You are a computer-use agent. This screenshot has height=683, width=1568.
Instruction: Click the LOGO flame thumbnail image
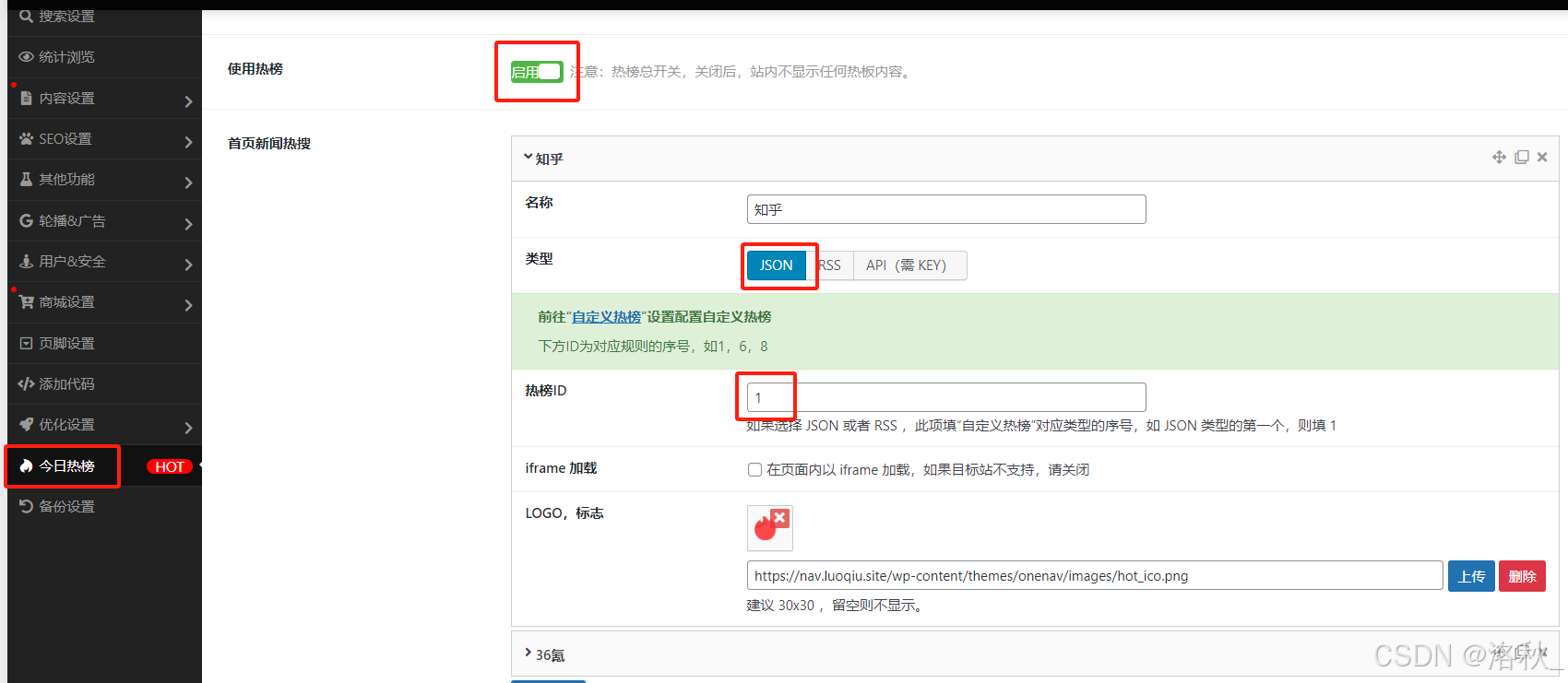point(766,529)
